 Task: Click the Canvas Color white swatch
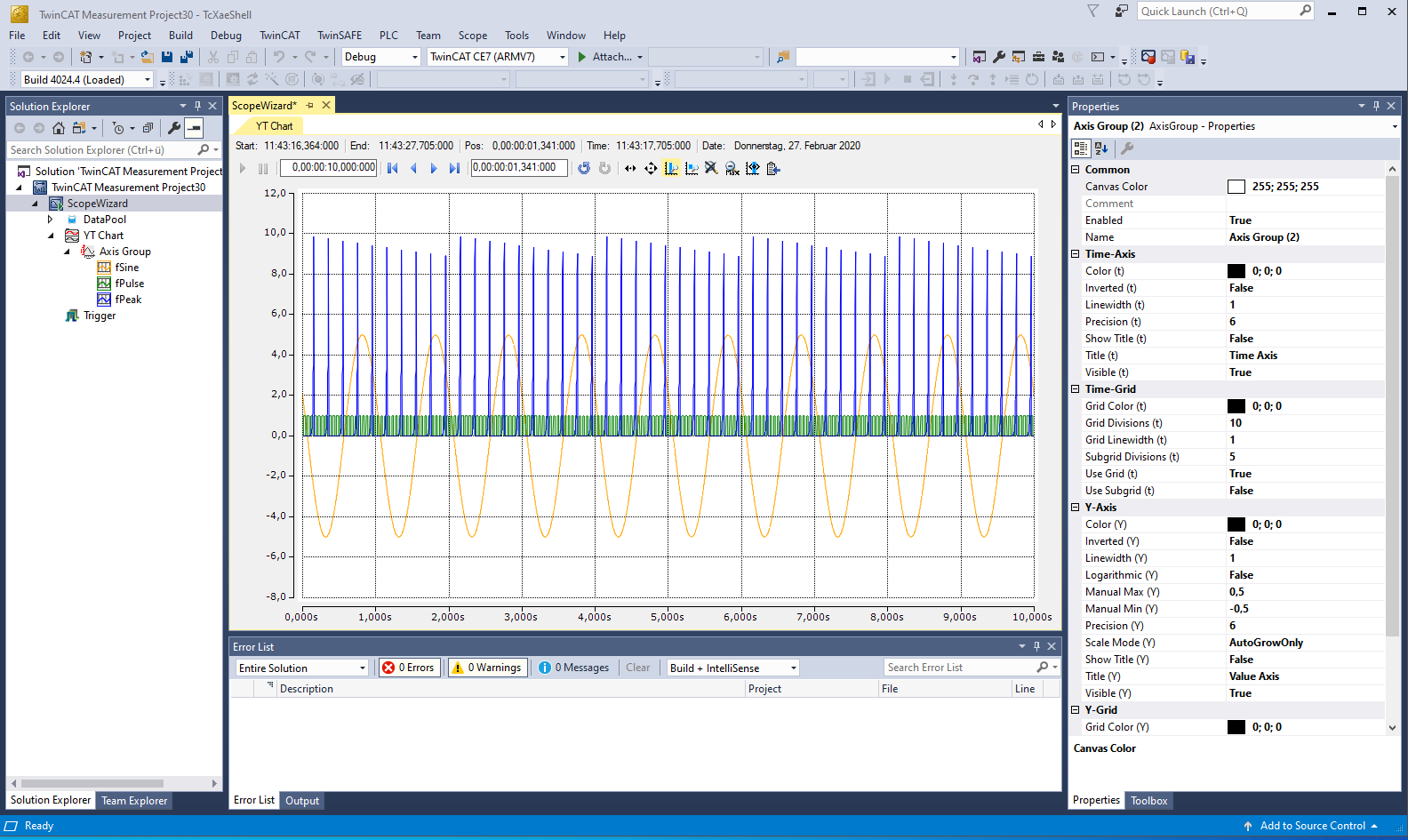click(x=1236, y=187)
